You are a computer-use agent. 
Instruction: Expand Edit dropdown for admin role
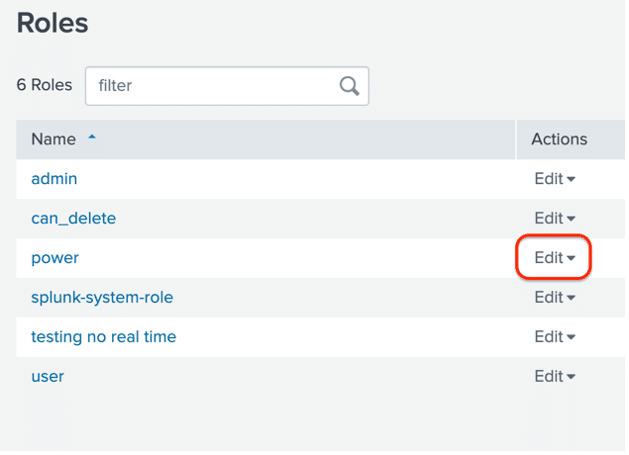coord(555,179)
